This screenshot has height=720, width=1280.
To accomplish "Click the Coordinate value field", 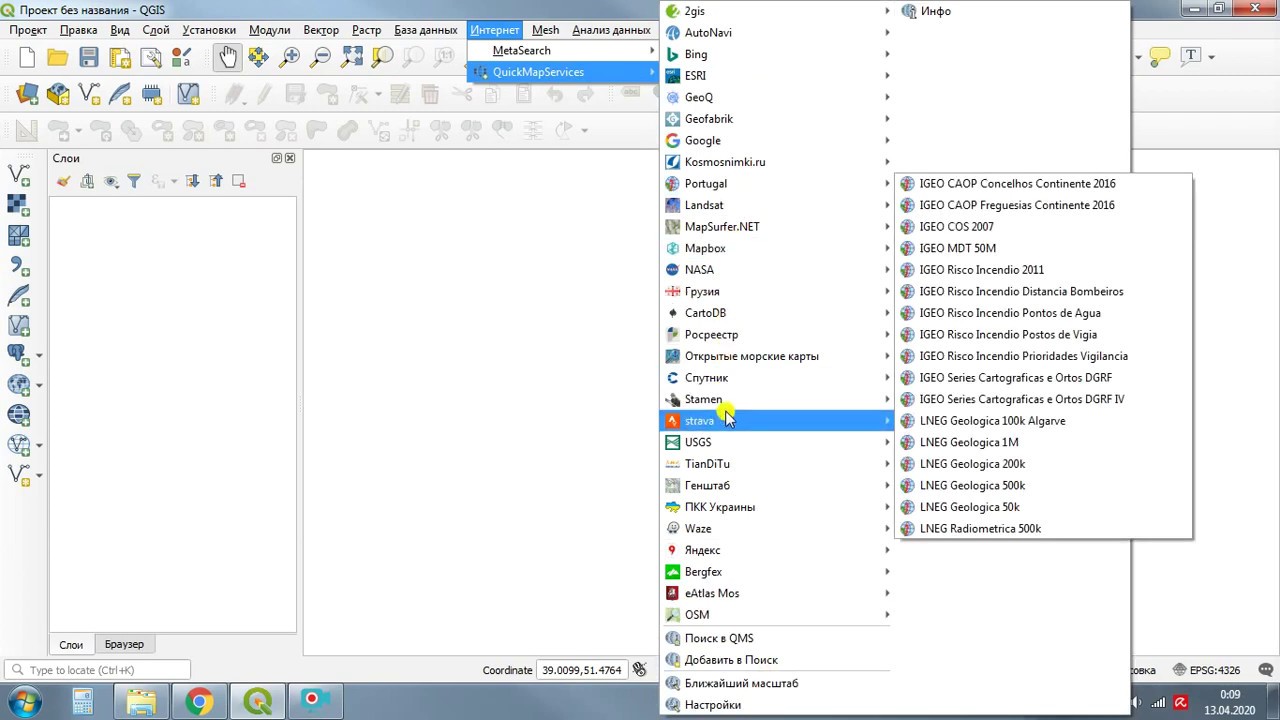I will (x=582, y=670).
